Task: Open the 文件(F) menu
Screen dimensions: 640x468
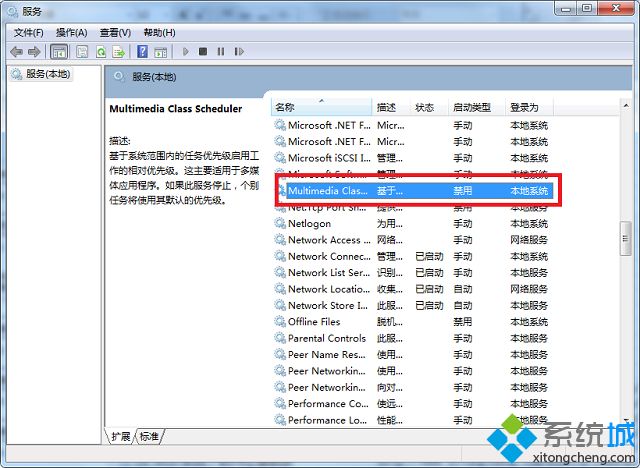Action: pos(29,33)
